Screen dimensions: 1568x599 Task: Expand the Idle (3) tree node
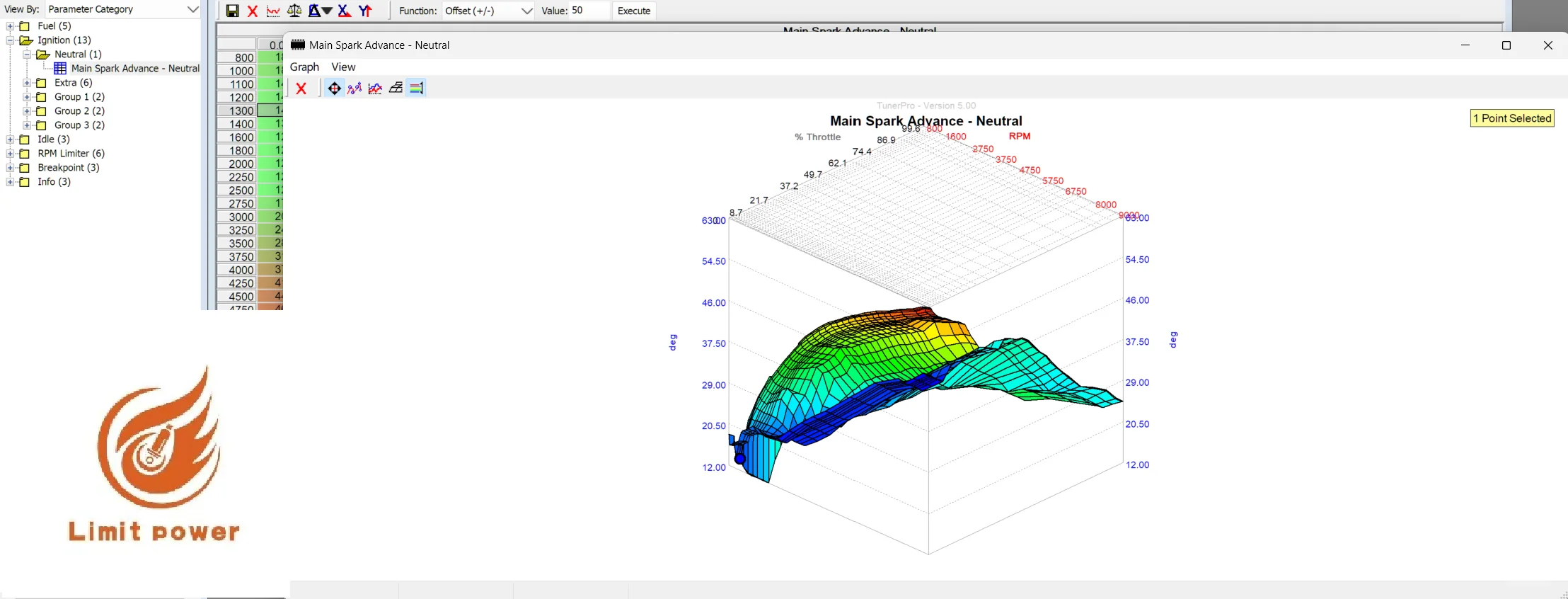10,139
